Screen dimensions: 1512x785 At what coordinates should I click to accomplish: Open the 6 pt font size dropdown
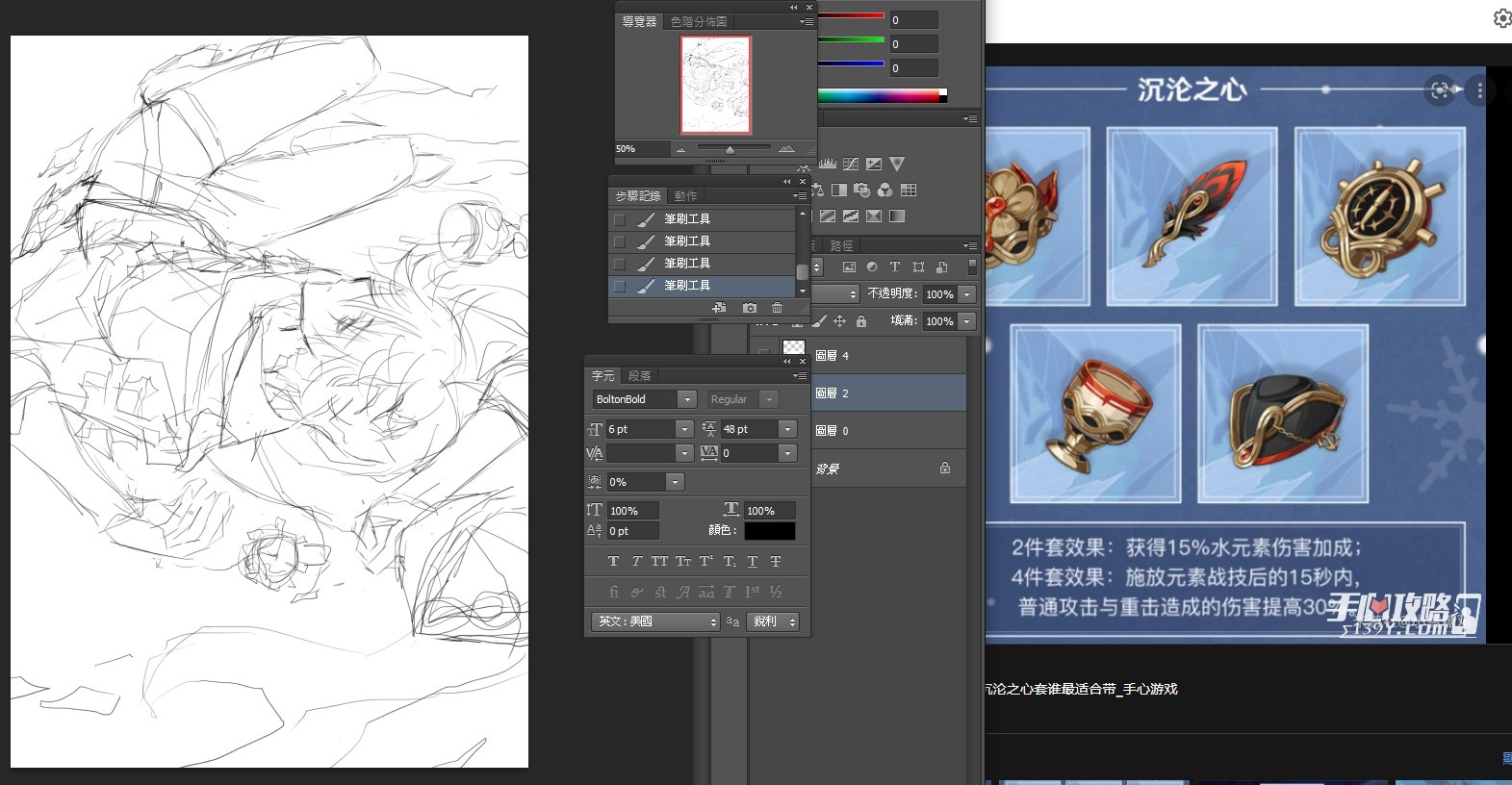point(684,429)
